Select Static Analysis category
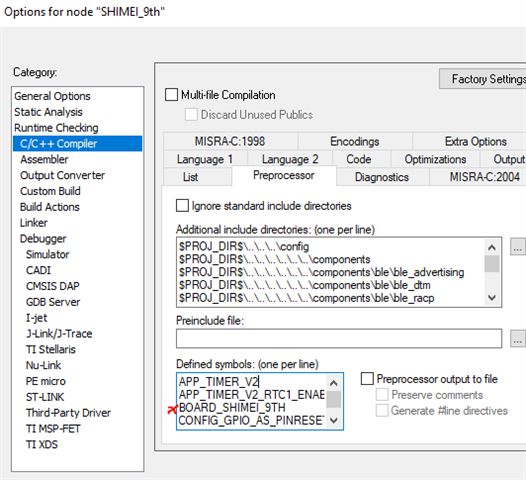 pos(48,112)
